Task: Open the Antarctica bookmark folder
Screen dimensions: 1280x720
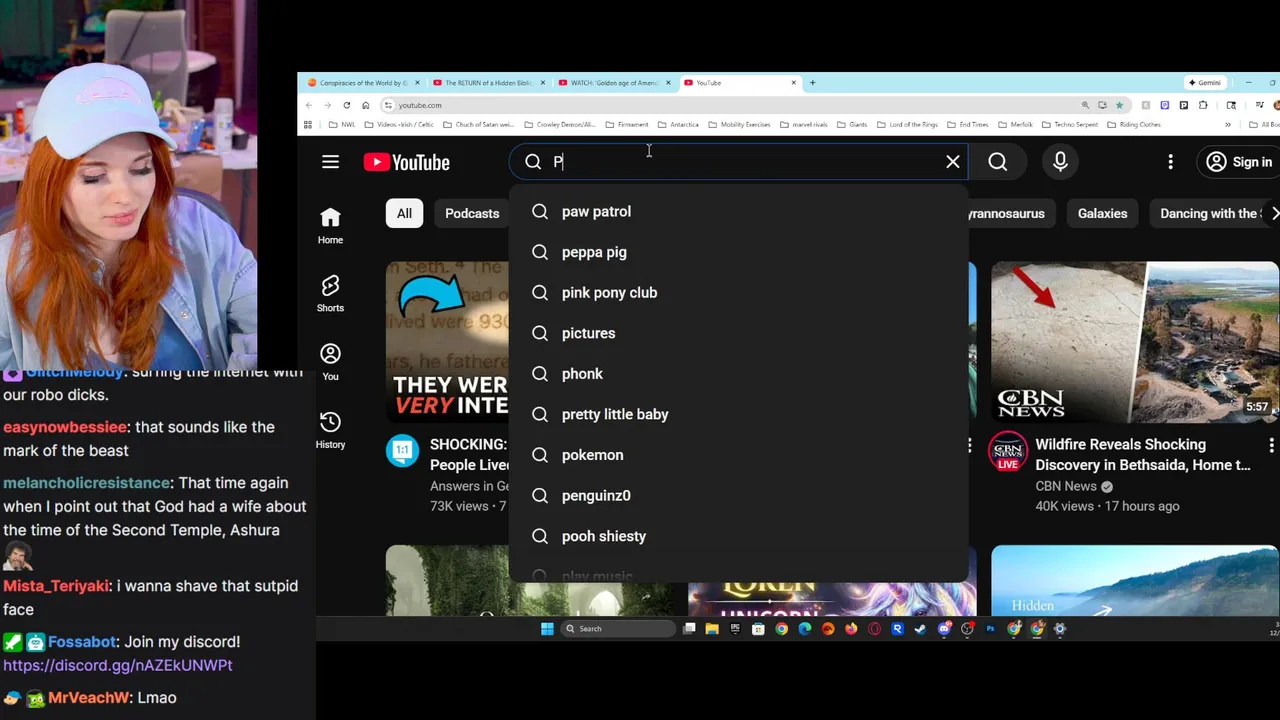Action: pyautogui.click(x=679, y=125)
